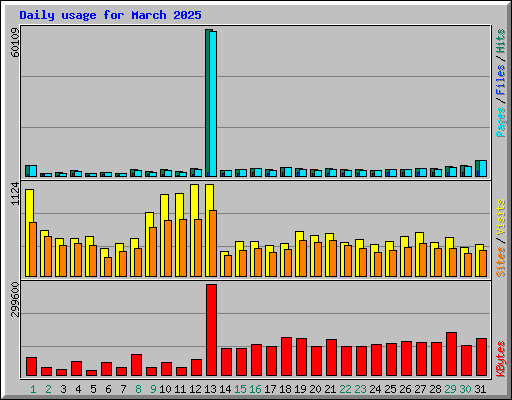This screenshot has width=512, height=400.
Task: Click day label 20 on x-axis
Action: click(315, 389)
